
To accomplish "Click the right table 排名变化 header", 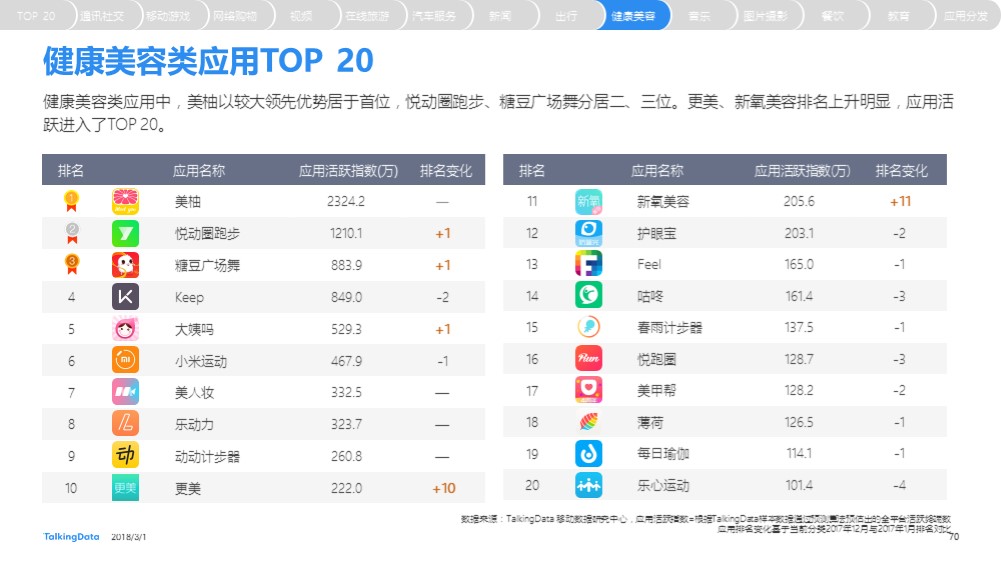I will coord(901,171).
